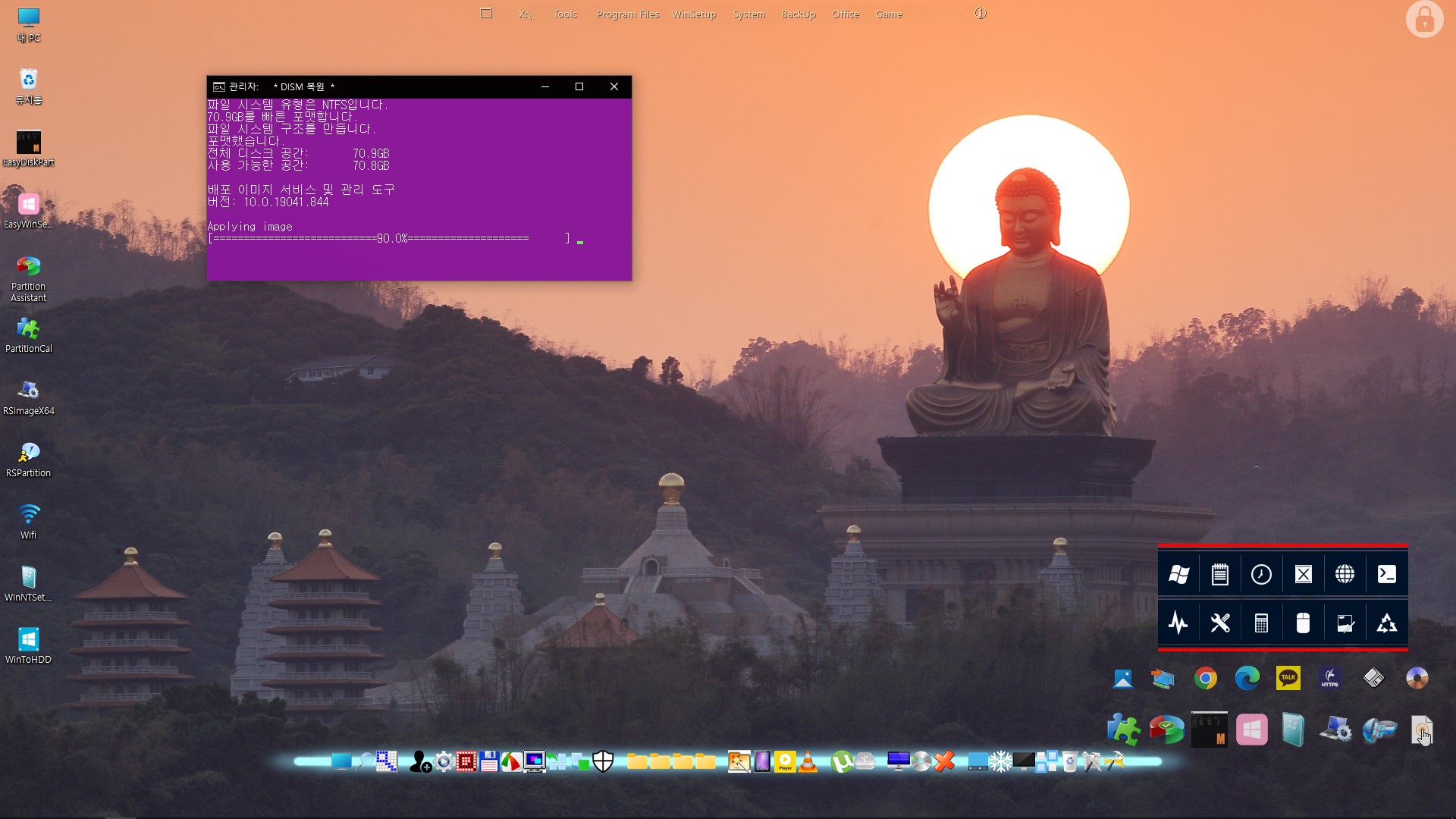1456x819 pixels.
Task: Launch KakaoTalk
Action: [x=1288, y=678]
